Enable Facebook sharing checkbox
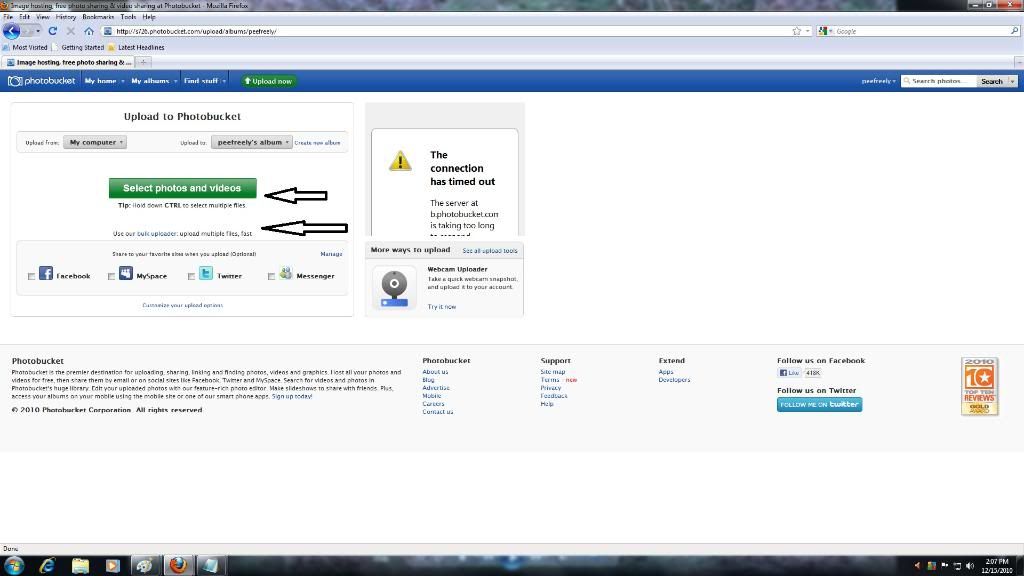Image resolution: width=1024 pixels, height=576 pixels. tap(31, 276)
